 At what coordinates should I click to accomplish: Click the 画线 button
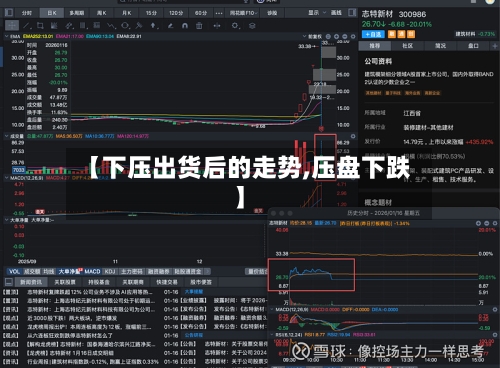point(336,13)
